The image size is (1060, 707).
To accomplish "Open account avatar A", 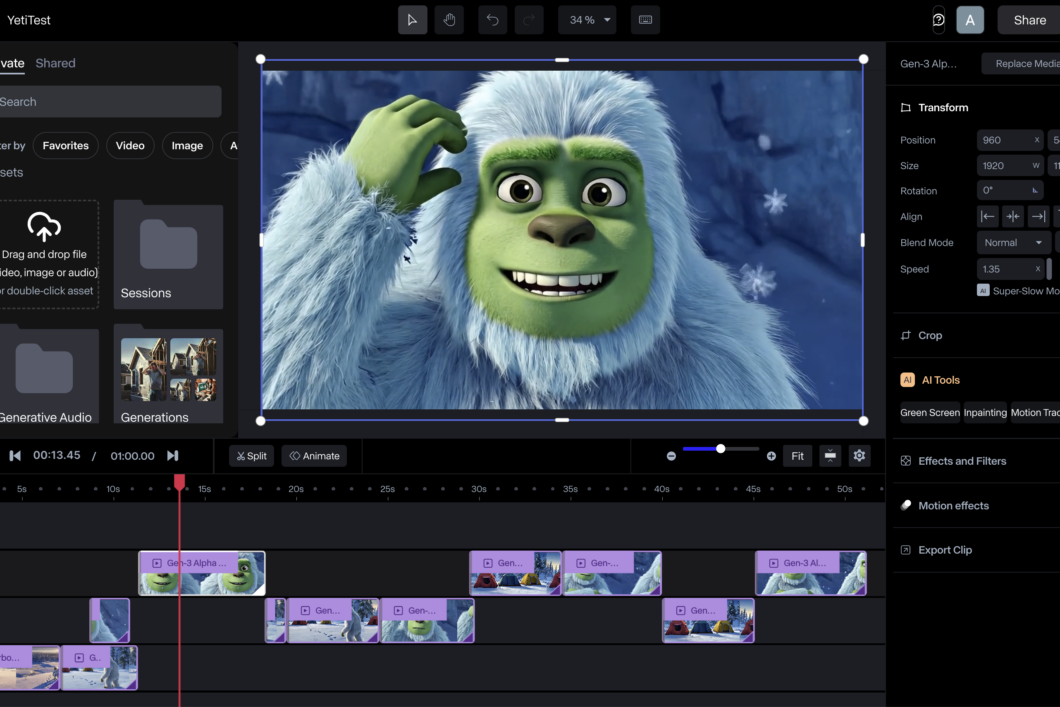I will [969, 20].
